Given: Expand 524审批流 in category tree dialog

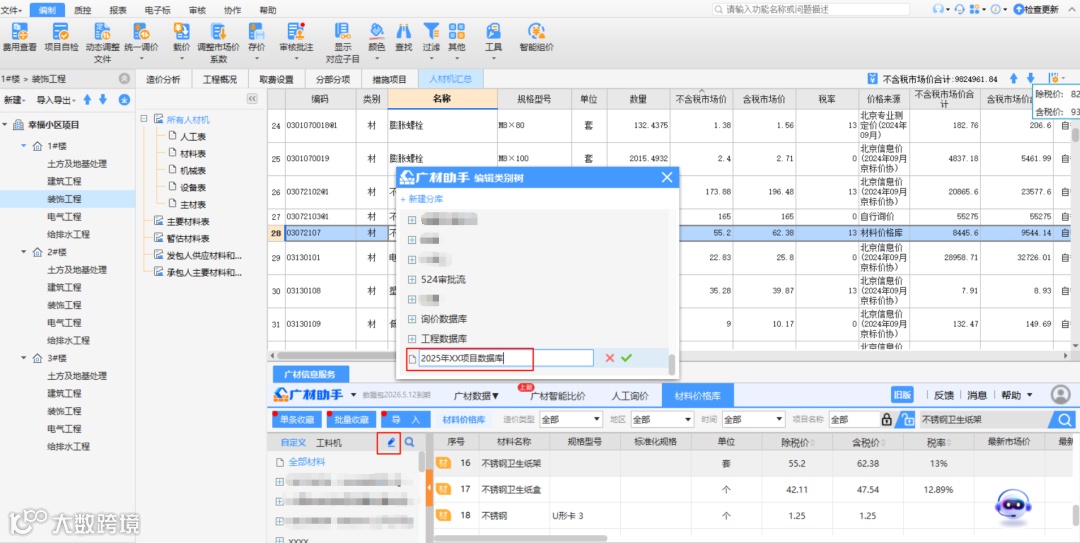Looking at the screenshot, I should (412, 280).
